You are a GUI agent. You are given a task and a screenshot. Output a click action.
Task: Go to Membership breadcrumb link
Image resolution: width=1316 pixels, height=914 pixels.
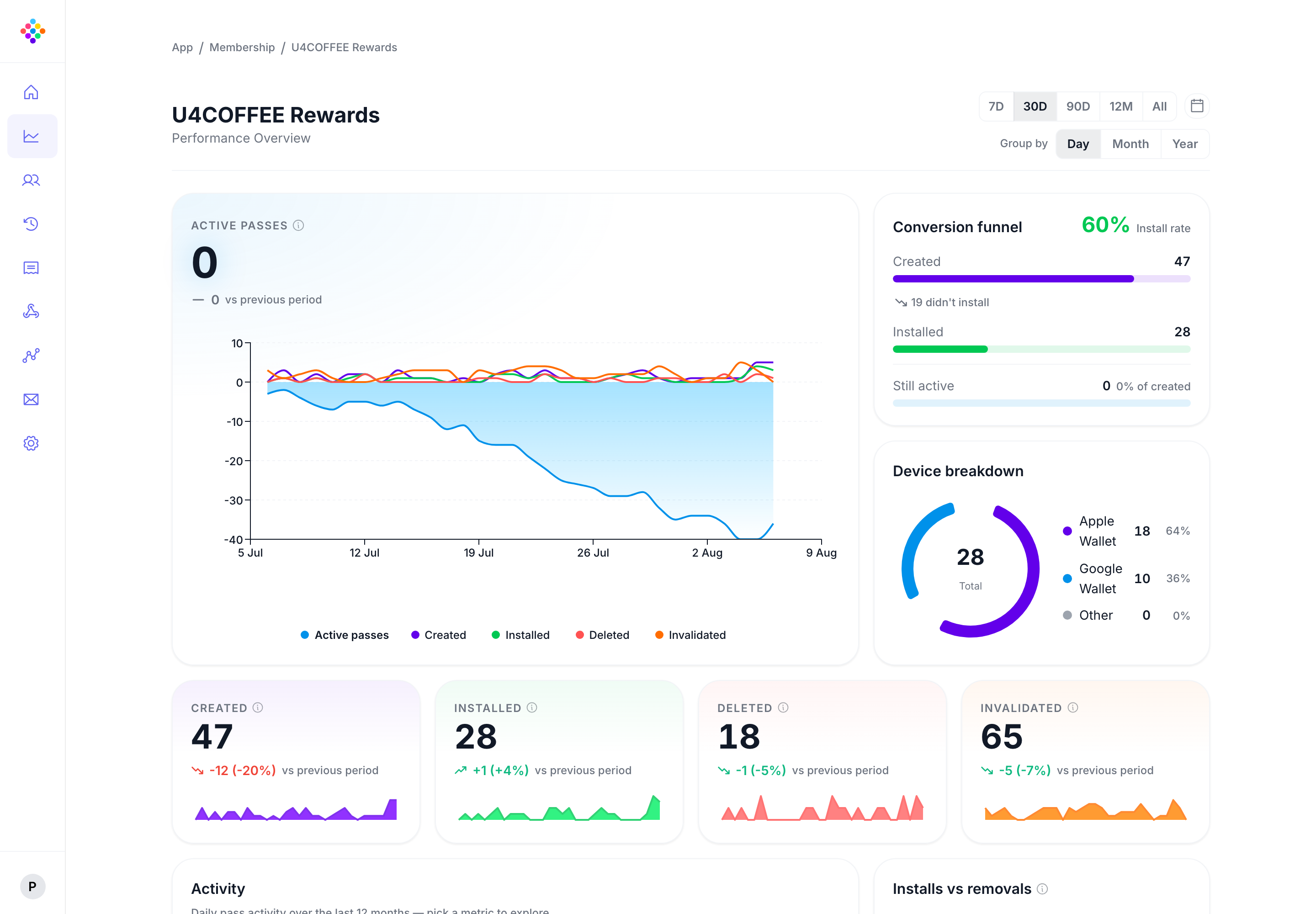click(242, 48)
